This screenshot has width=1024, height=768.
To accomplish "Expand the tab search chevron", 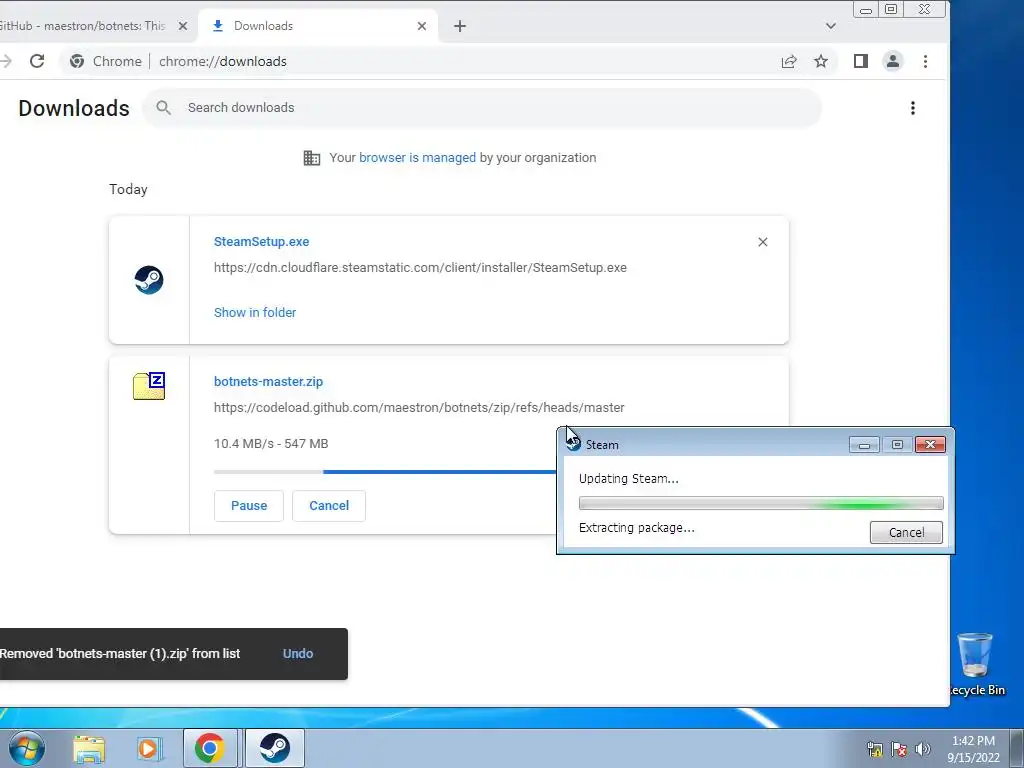I will pos(831,26).
